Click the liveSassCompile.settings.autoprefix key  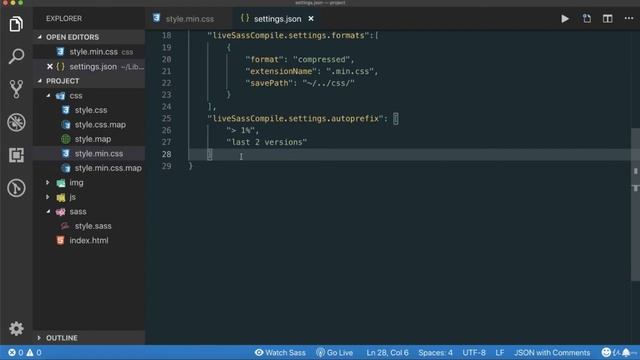click(295, 118)
